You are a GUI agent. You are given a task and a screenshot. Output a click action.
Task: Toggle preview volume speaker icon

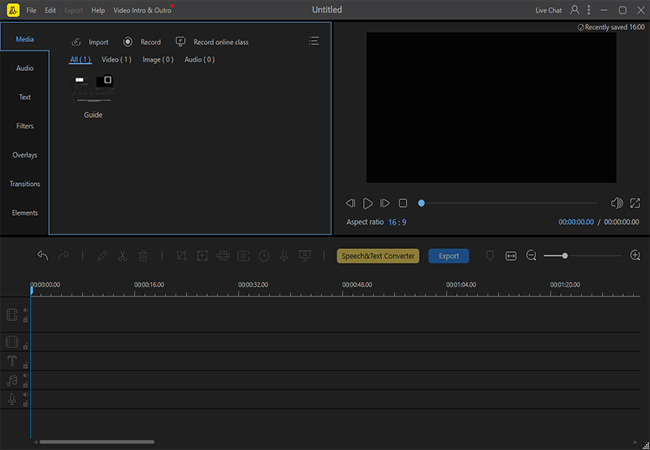(616, 203)
